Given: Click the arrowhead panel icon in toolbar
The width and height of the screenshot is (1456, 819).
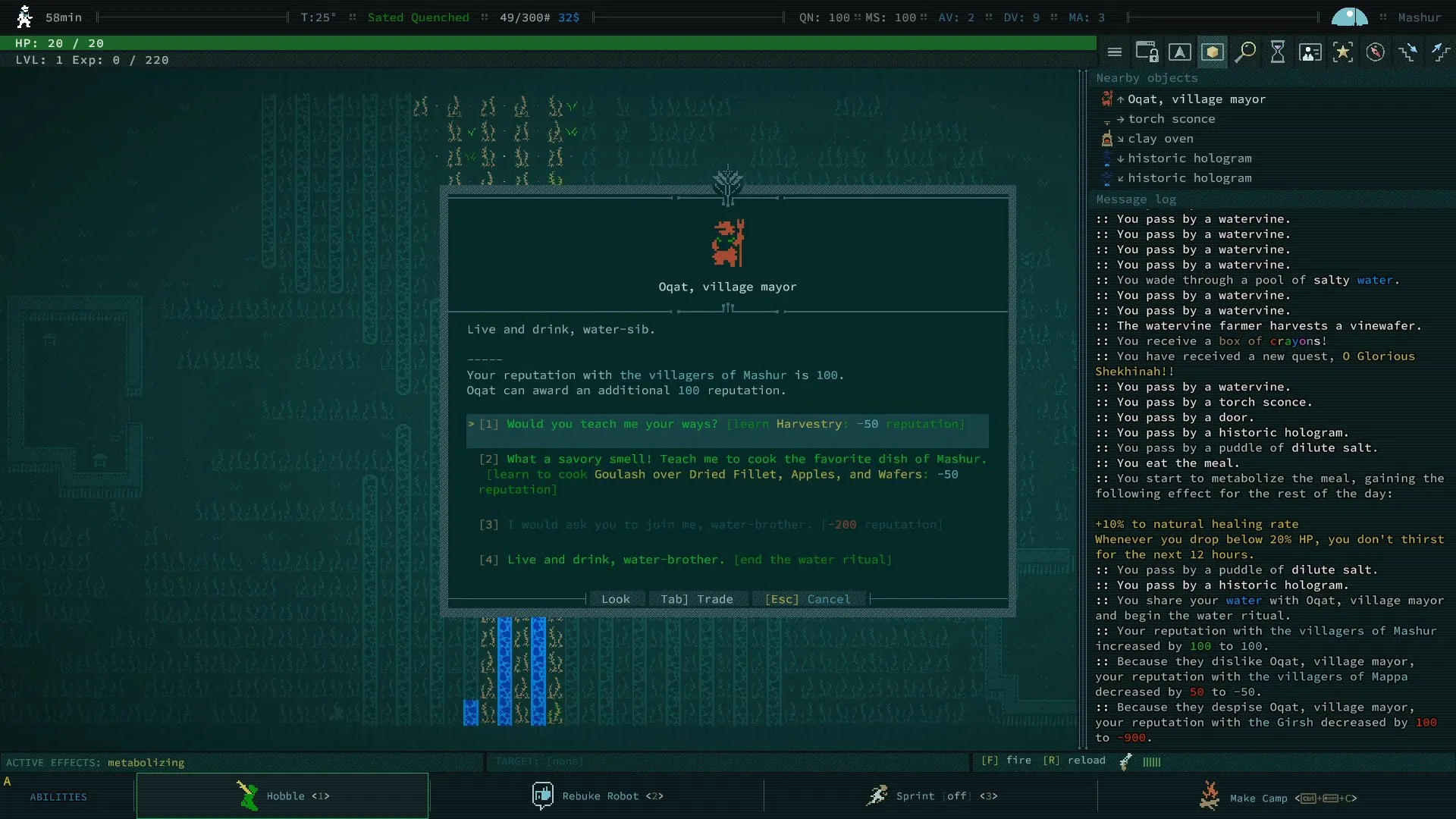Looking at the screenshot, I should pos(1179,52).
